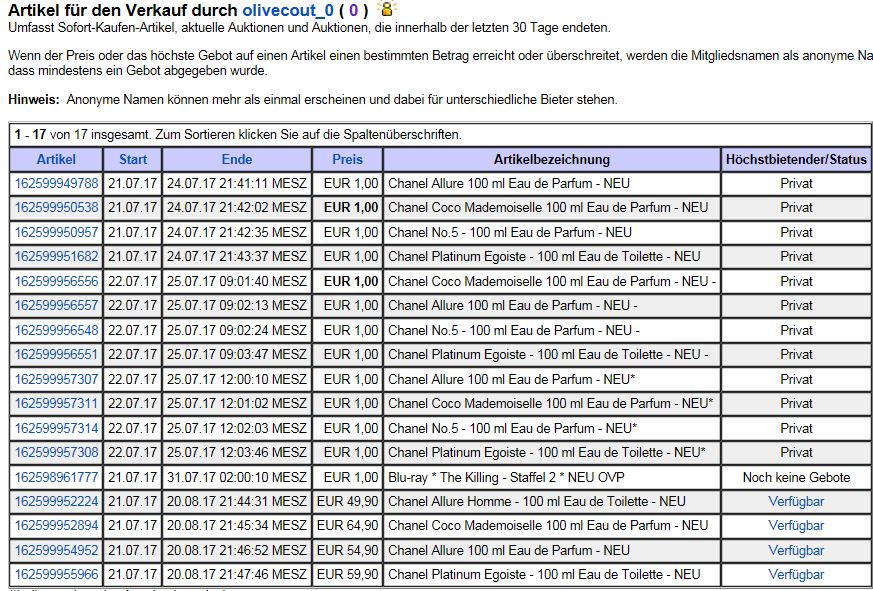Click the 'Hinweis:' note label
This screenshot has width=873, height=591.
(x=34, y=100)
